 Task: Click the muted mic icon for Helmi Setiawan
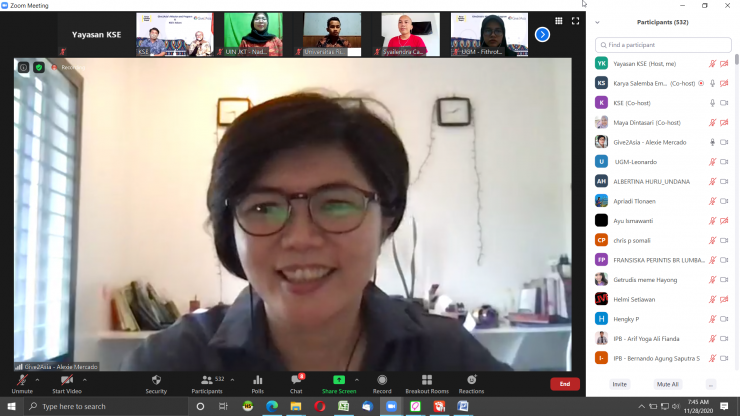click(713, 299)
